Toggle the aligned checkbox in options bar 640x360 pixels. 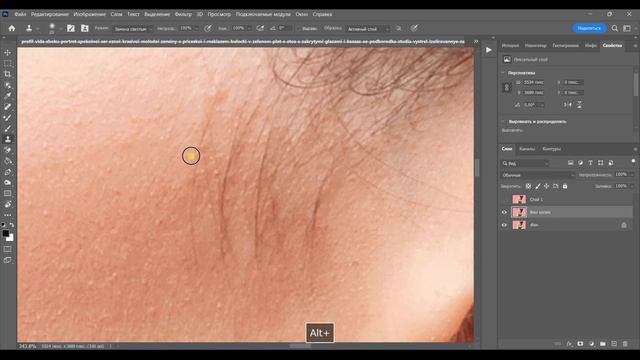(298, 29)
